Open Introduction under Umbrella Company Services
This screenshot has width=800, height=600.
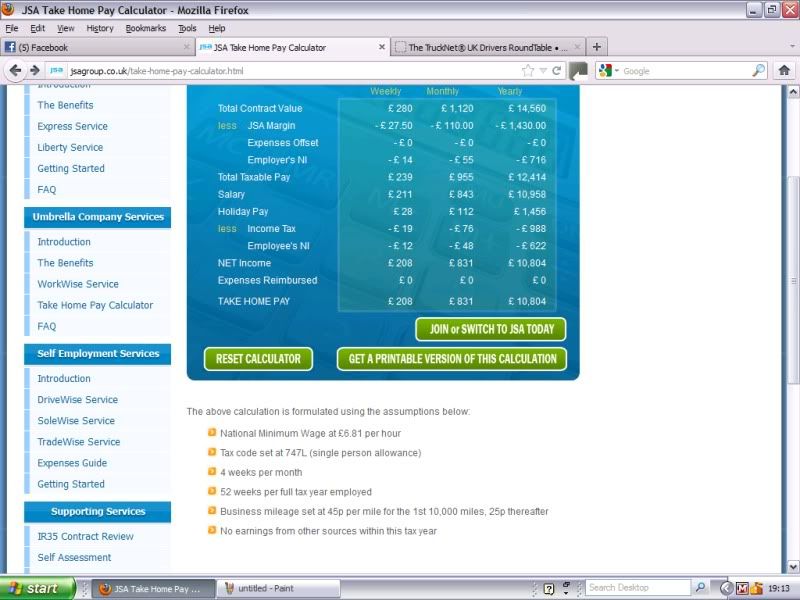(64, 242)
